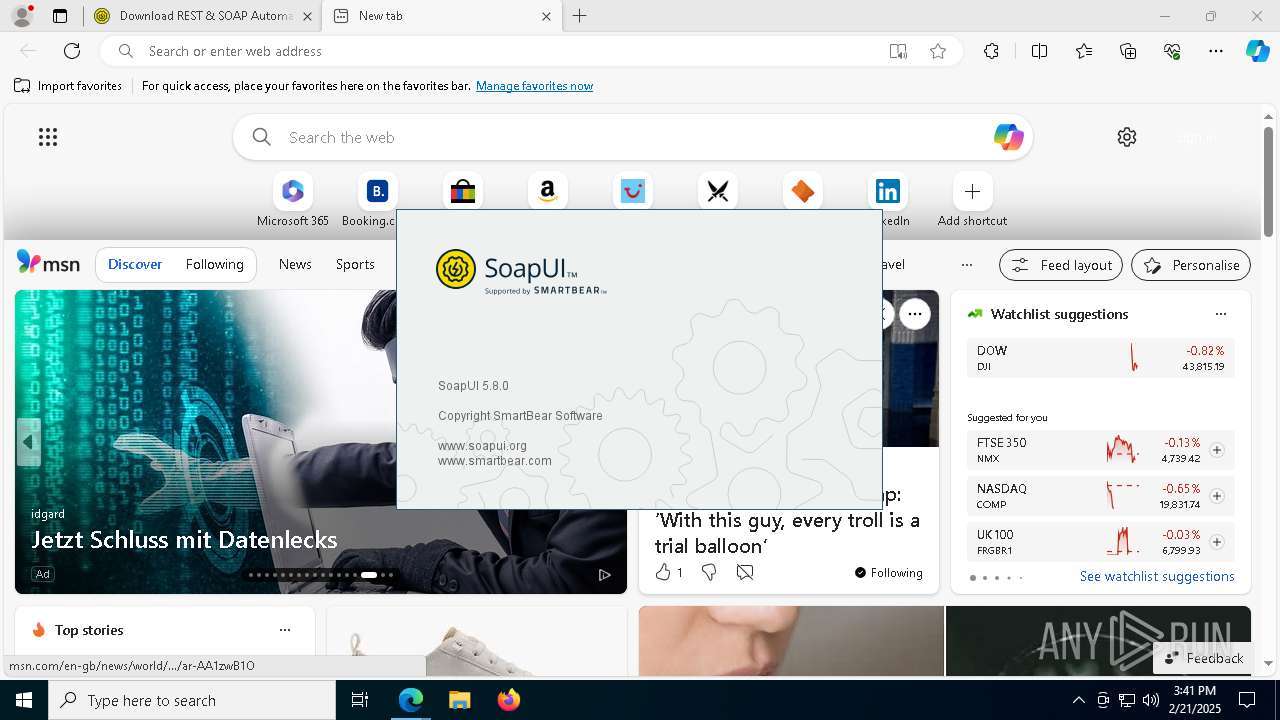Open the Feed layout options
This screenshot has height=720, width=1280.
1061,265
